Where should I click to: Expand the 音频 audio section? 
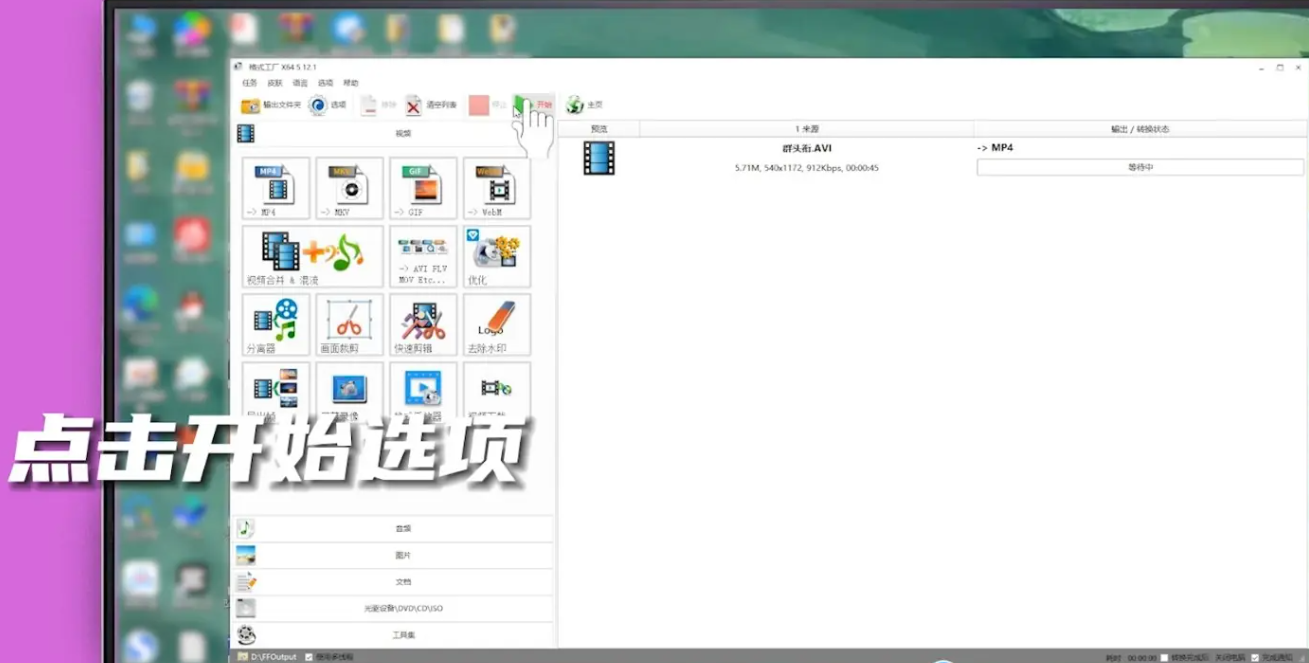[403, 528]
